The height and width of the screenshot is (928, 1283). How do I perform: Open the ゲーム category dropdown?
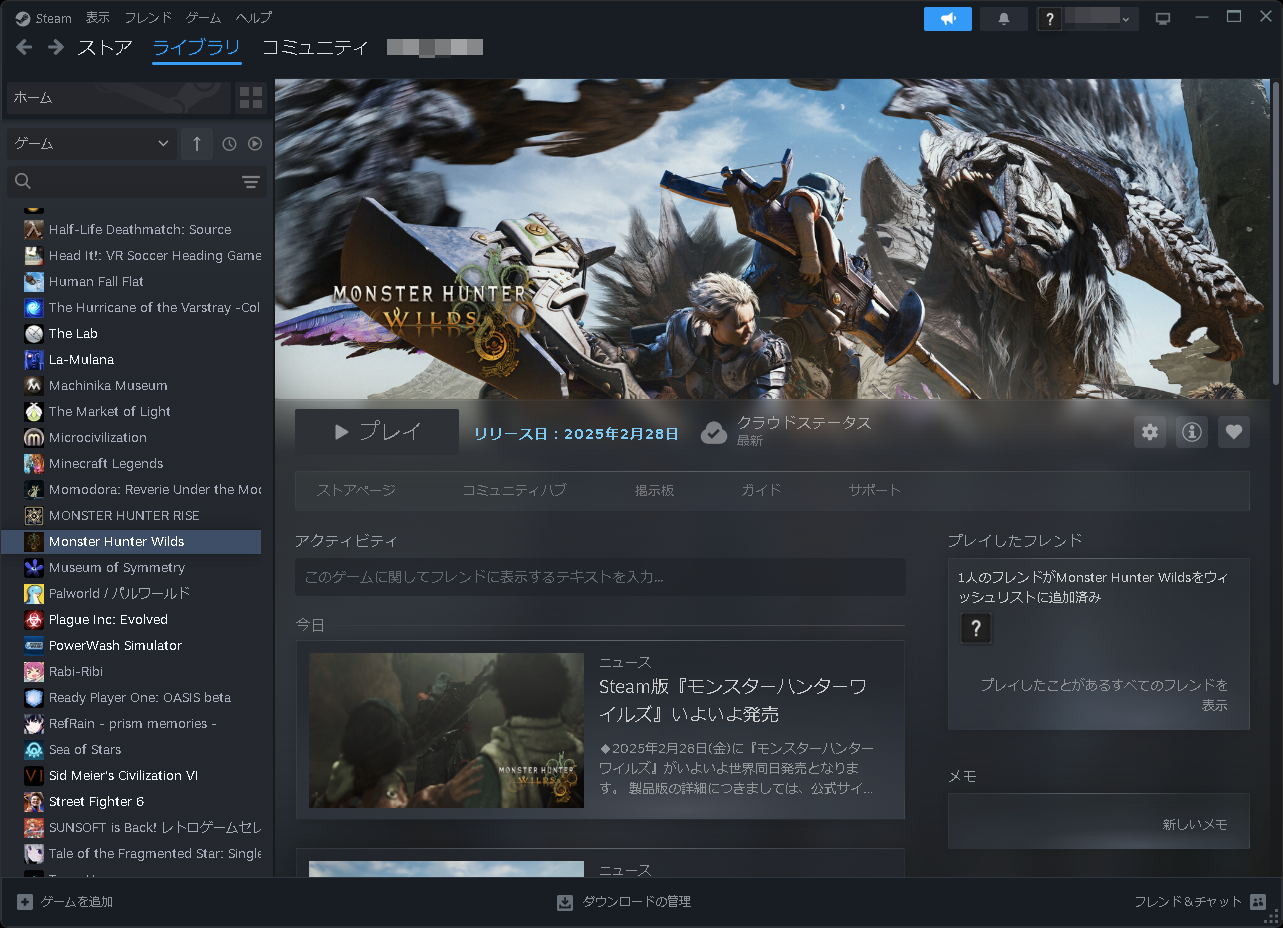pyautogui.click(x=90, y=143)
